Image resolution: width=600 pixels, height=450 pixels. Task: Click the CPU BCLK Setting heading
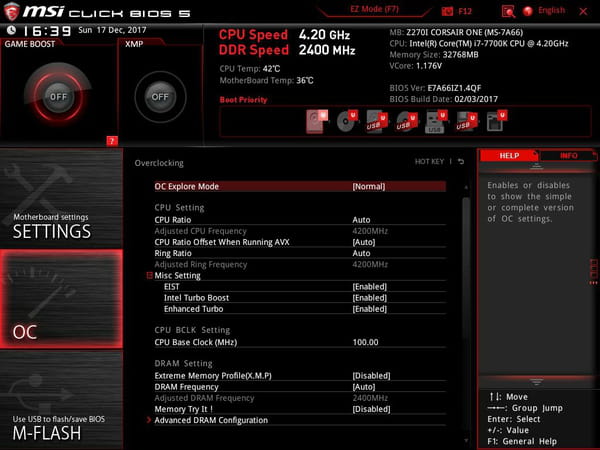click(192, 330)
